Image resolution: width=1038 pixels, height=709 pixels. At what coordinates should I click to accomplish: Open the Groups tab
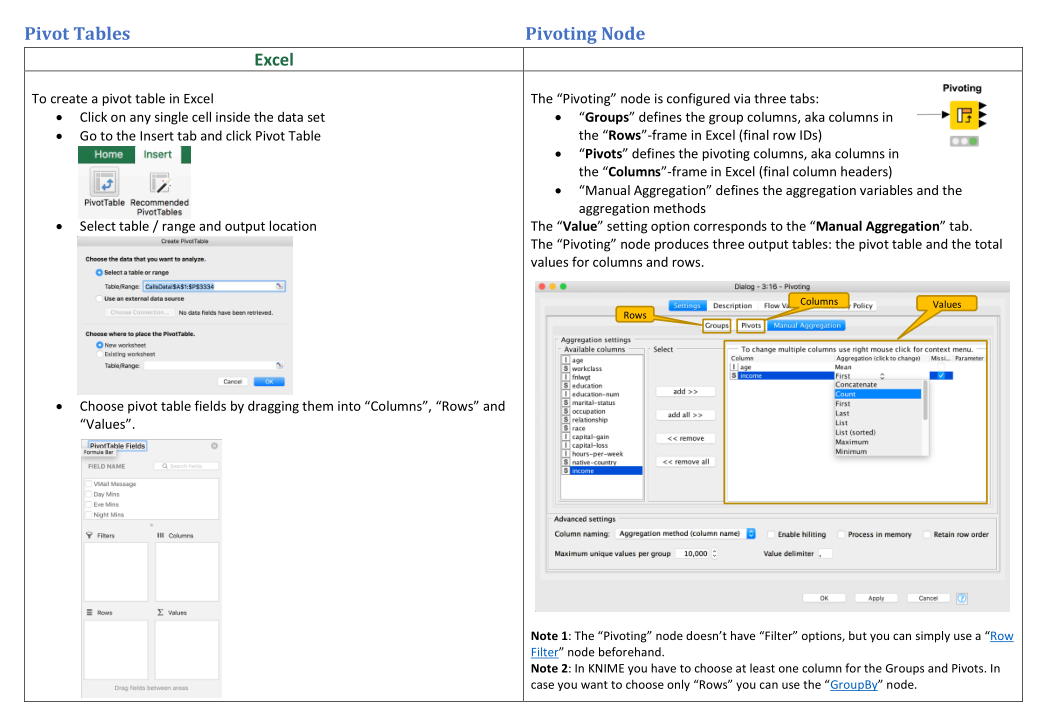coord(716,325)
